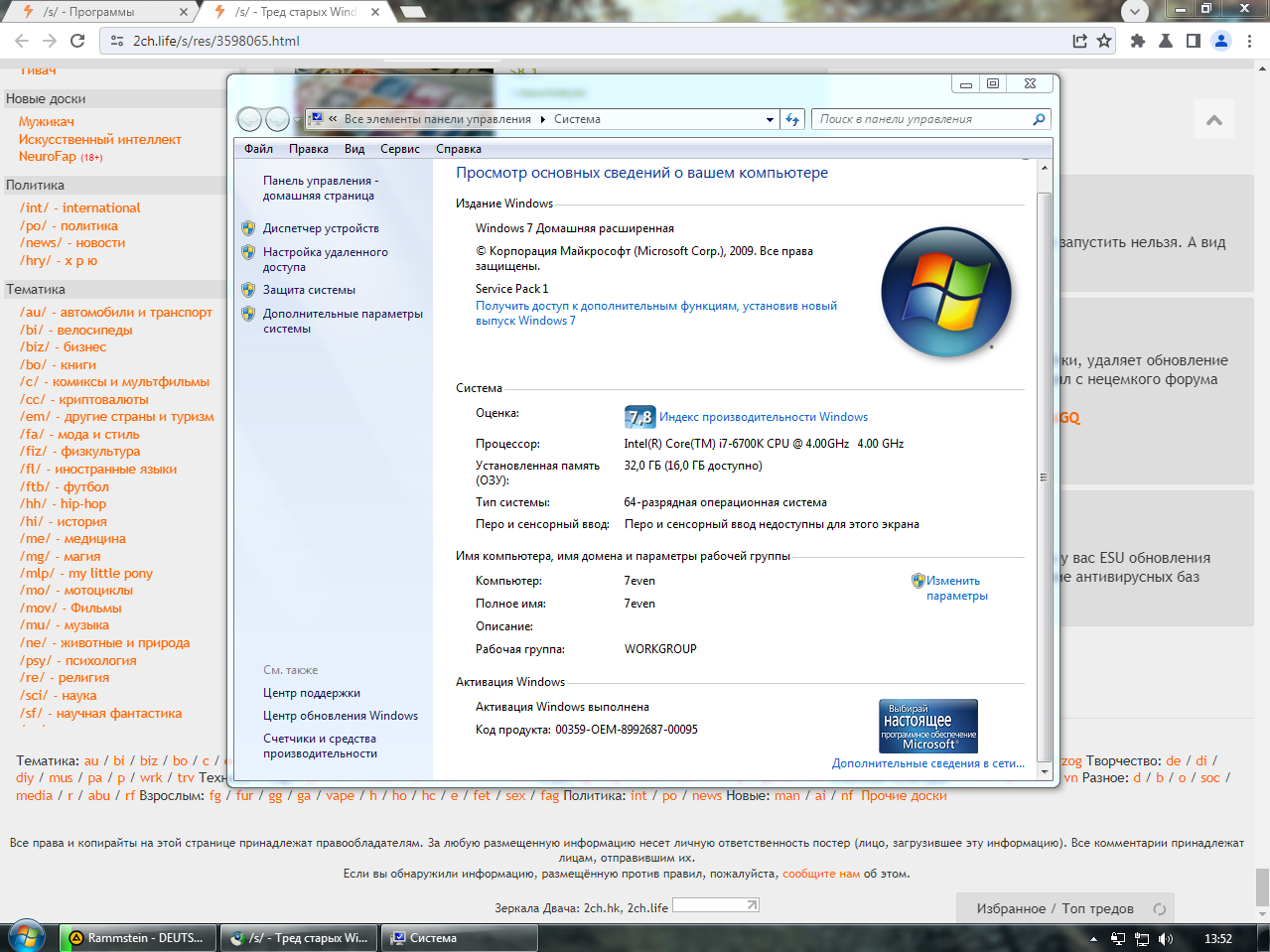Open Дополнительные параметры системы link
This screenshot has height=952, width=1270.
tap(343, 321)
